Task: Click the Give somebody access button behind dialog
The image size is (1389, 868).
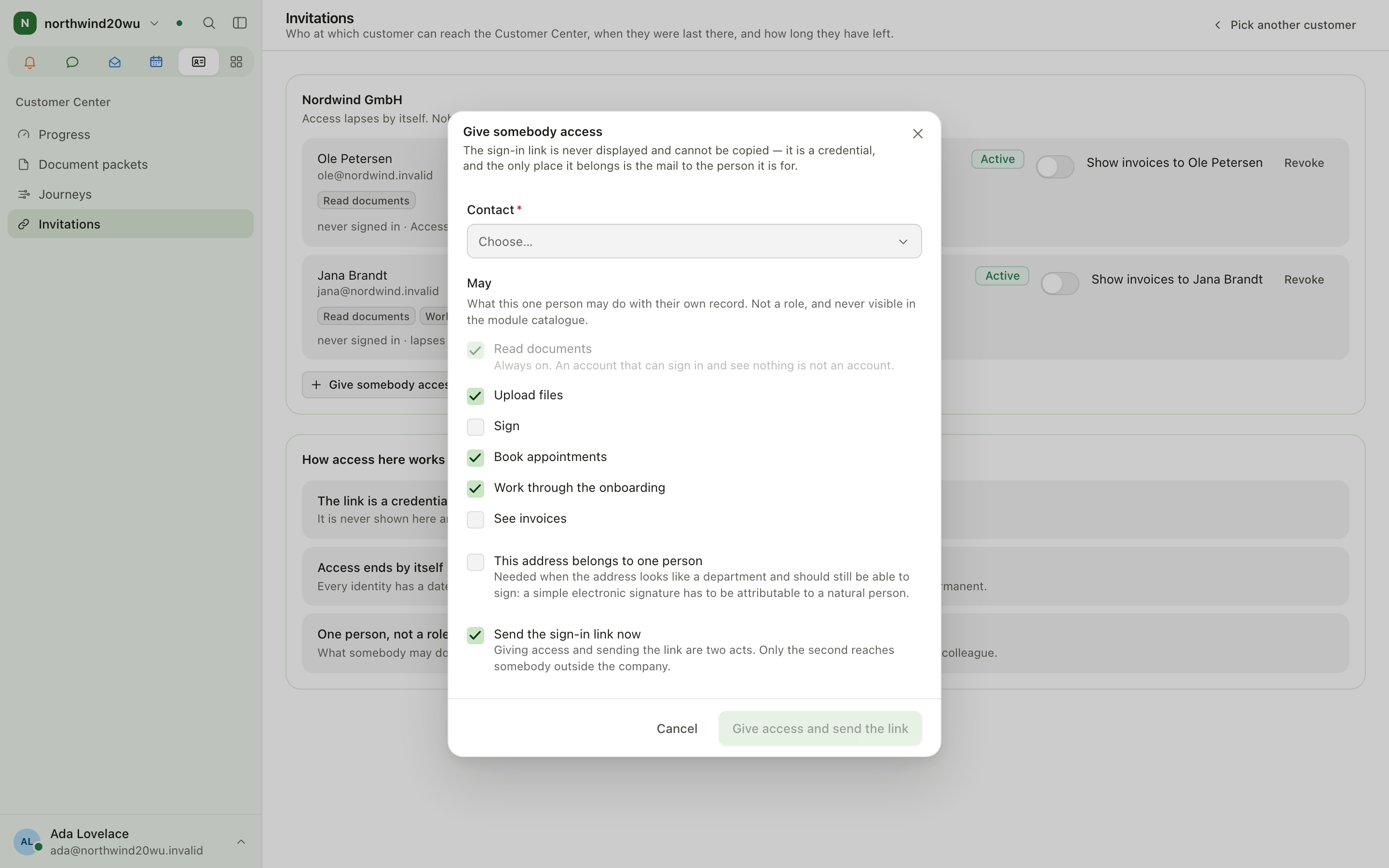Action: (375, 385)
